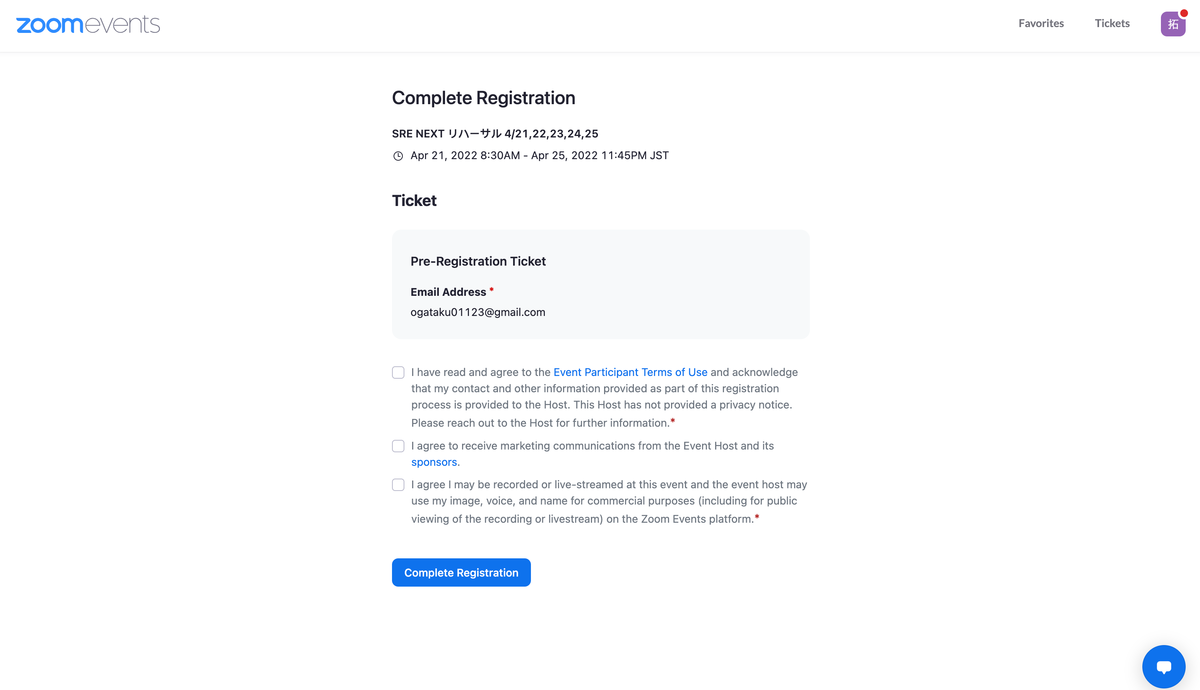The image size is (1200, 690).
Task: Click the red notification dot on avatar
Action: tap(1183, 13)
